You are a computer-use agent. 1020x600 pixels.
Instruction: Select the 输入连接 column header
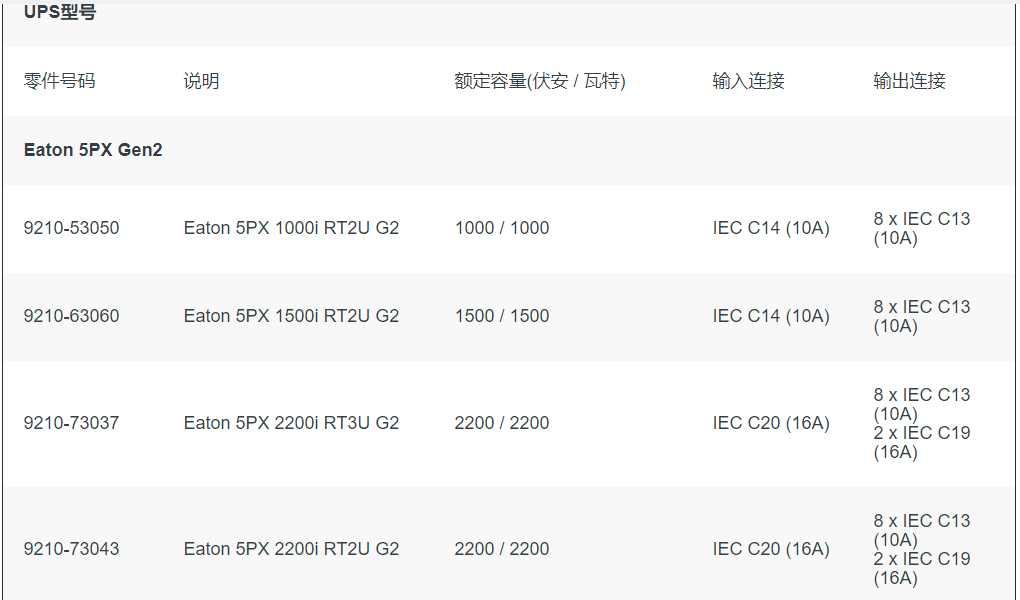(748, 81)
